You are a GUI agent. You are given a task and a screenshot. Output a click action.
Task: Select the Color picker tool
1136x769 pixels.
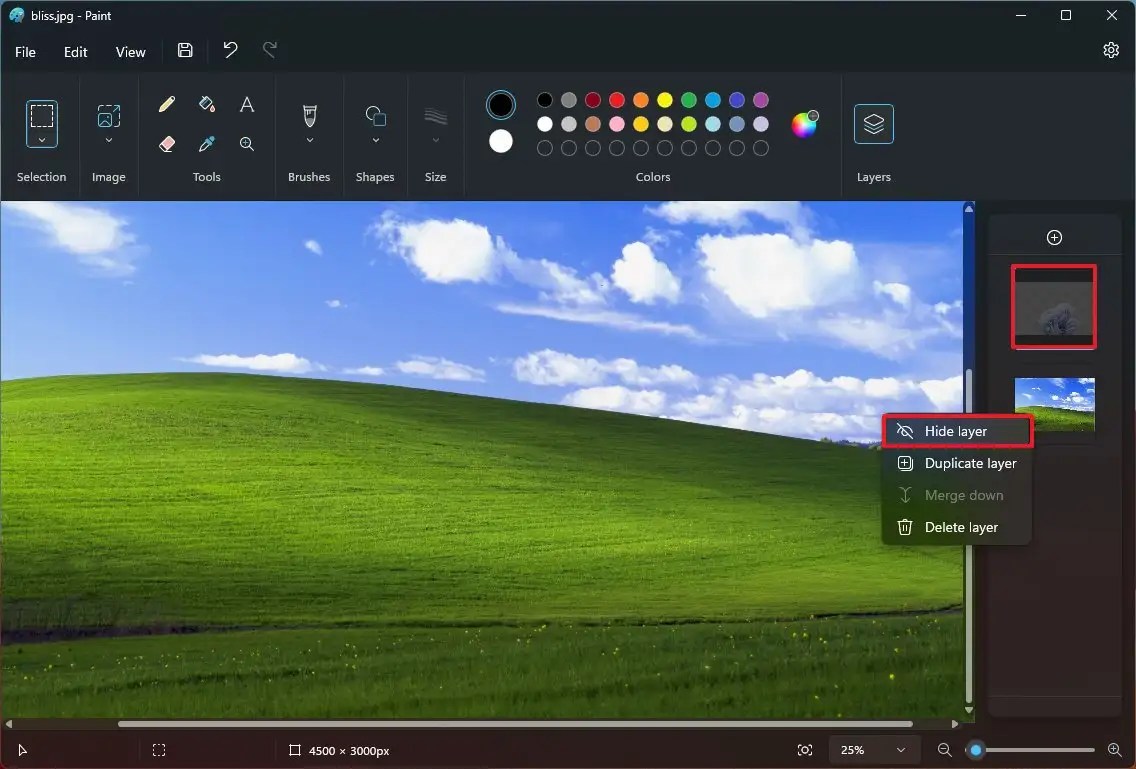coord(206,143)
